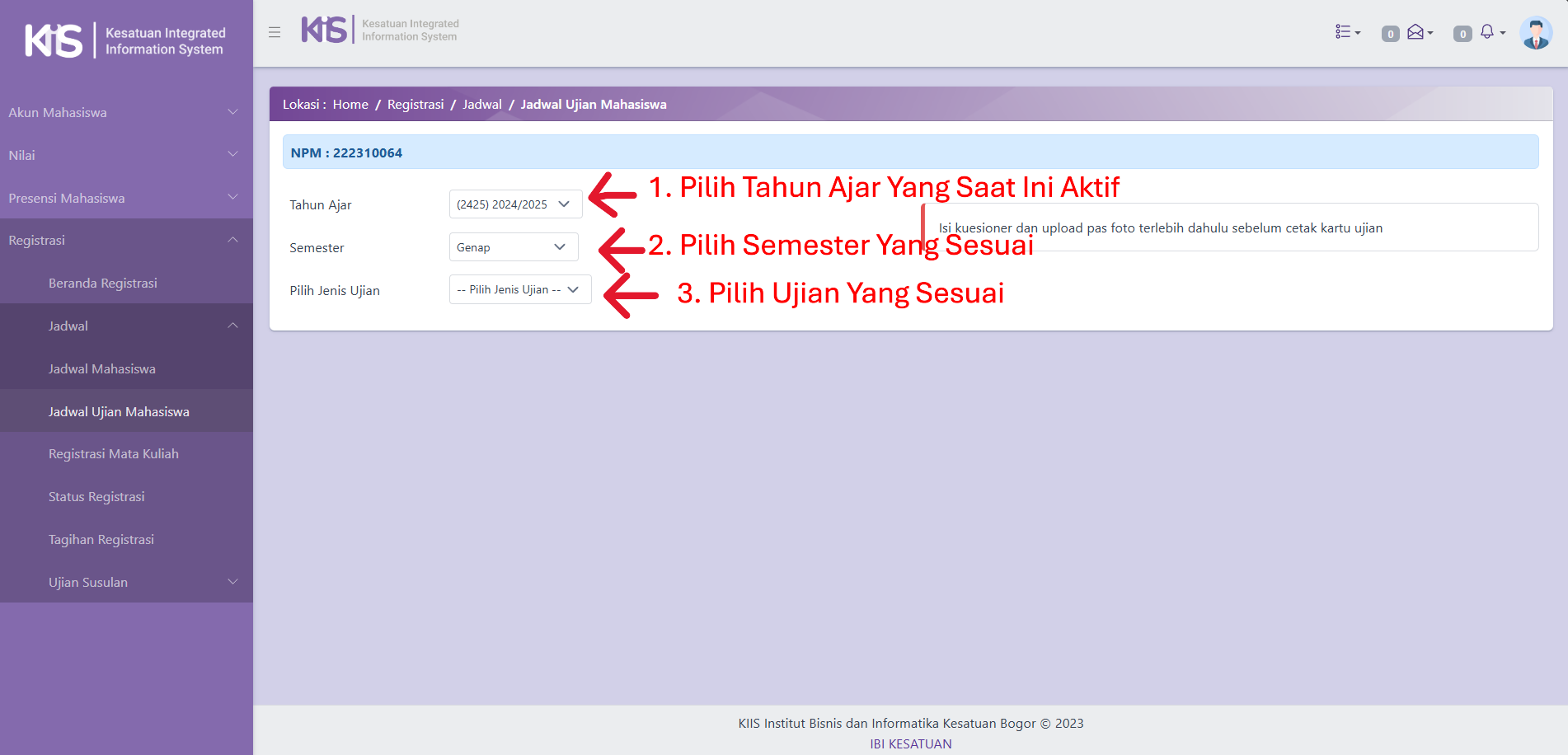Click the KIIS logo in top header
Screen dimensions: 1568x755
(x=324, y=30)
